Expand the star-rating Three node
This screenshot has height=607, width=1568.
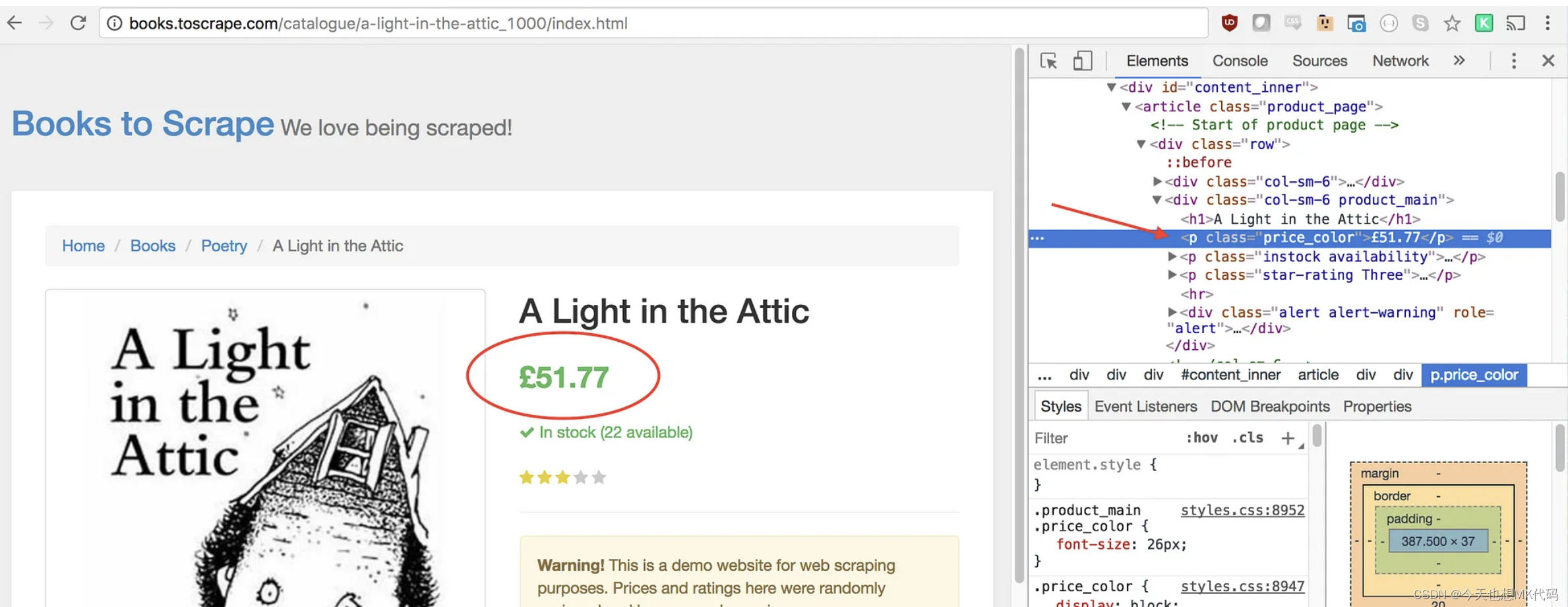tap(1172, 274)
